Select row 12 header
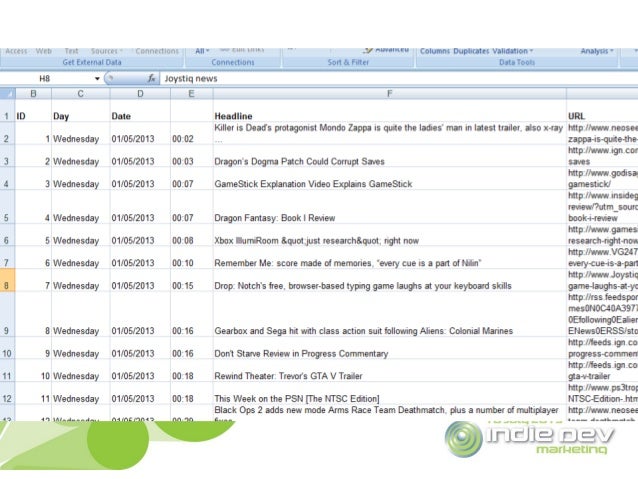638x479 pixels. click(x=7, y=393)
